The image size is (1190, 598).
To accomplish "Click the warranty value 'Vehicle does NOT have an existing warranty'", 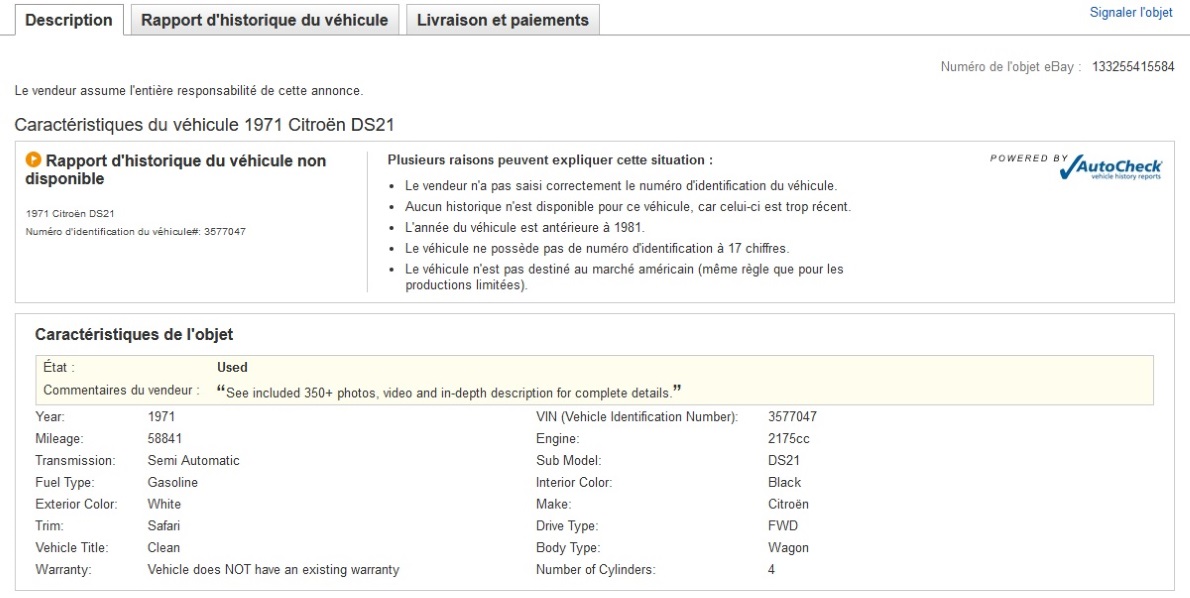I will click(x=273, y=570).
